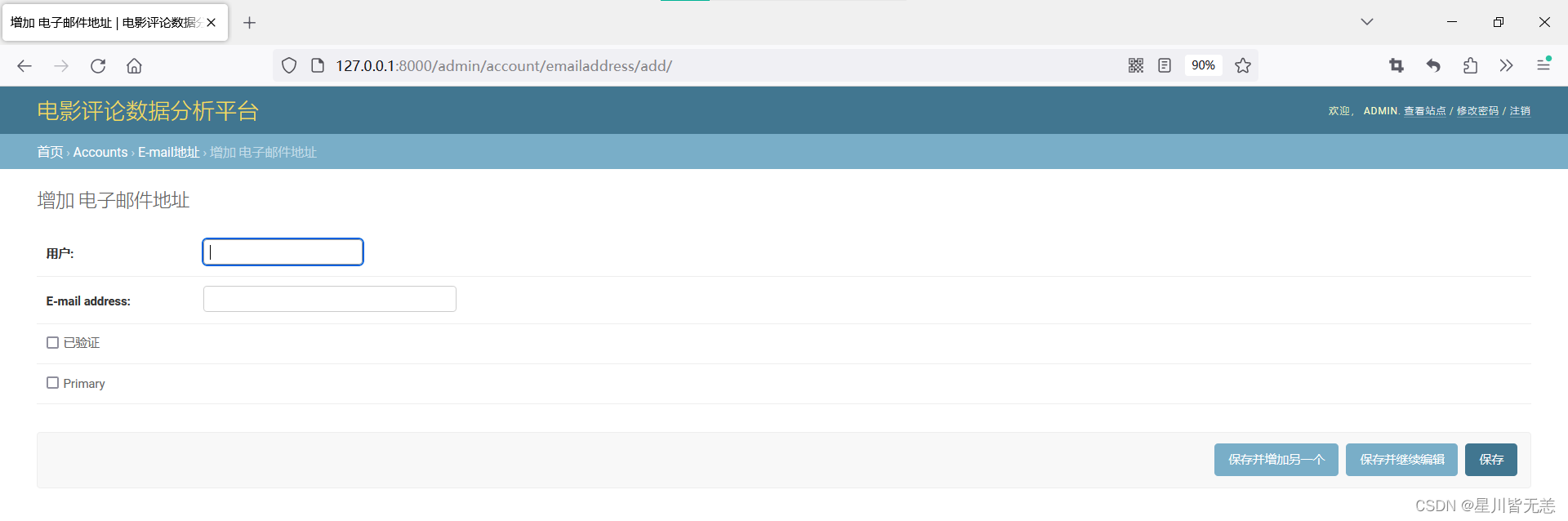Viewport: 1568px width, 521px height.
Task: Click the 90% zoom level indicator
Action: 1203,65
